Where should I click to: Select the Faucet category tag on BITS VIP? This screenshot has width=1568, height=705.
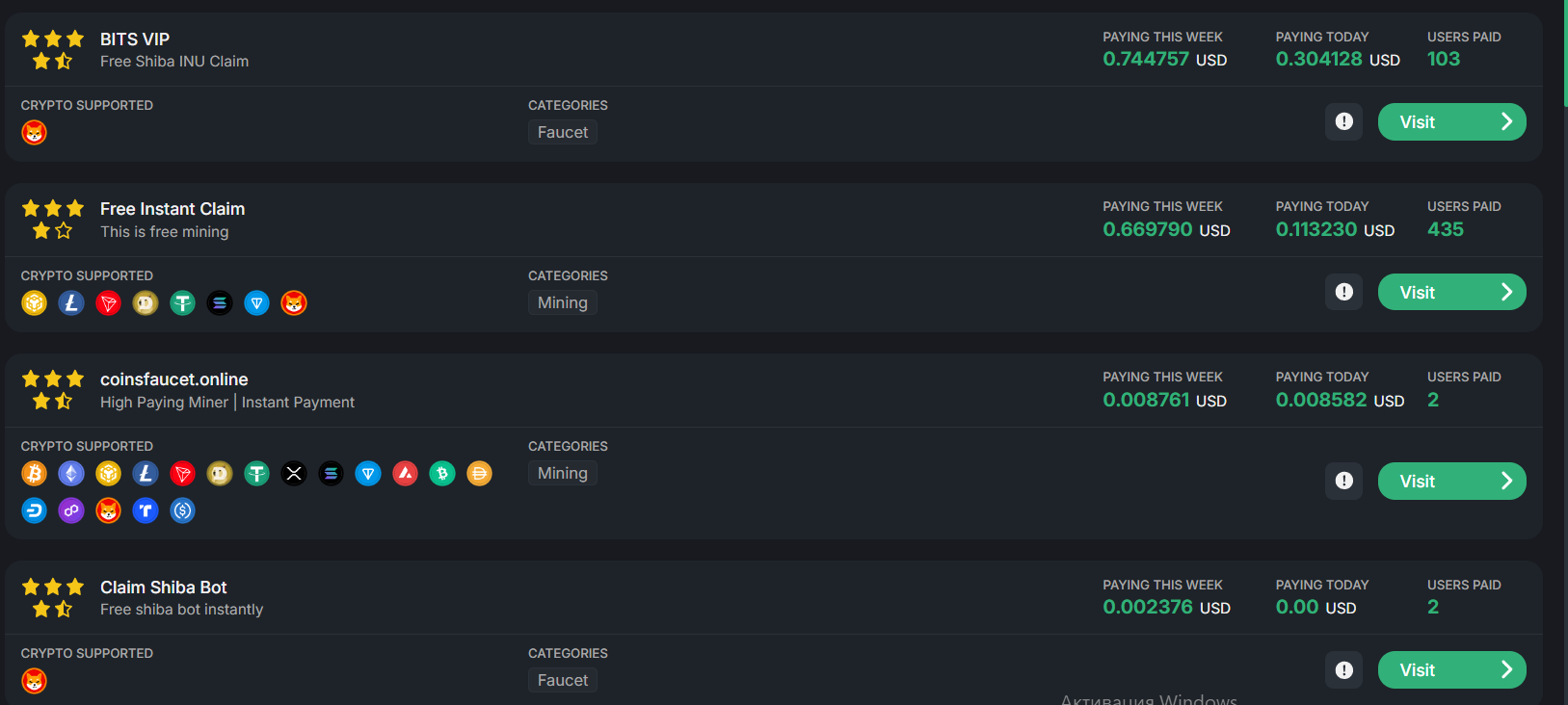coord(563,133)
